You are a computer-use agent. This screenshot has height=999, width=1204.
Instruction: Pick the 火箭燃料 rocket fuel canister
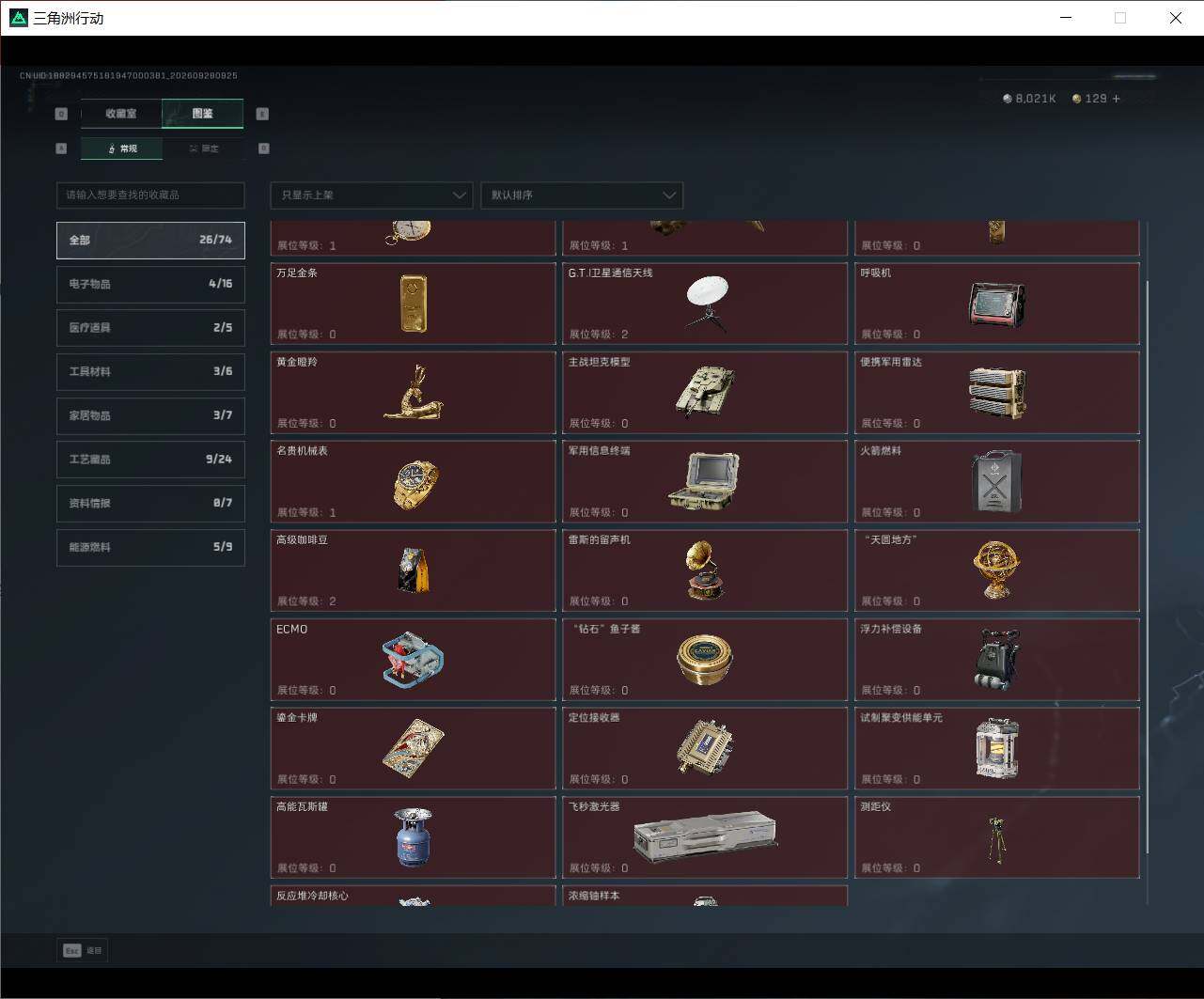pos(997,481)
